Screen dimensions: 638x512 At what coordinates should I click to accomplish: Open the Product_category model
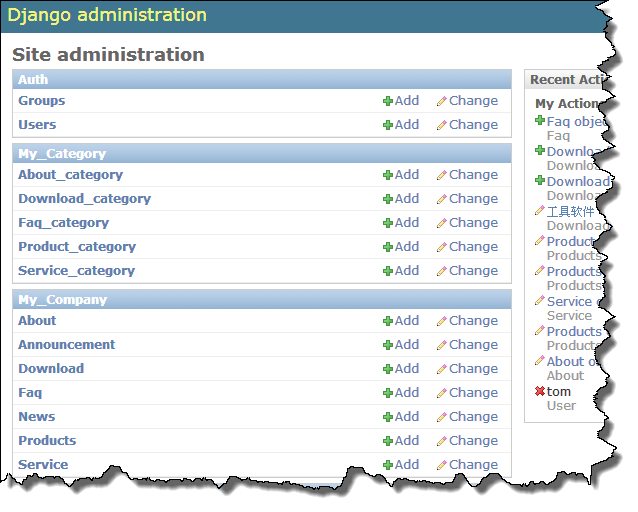pos(77,247)
